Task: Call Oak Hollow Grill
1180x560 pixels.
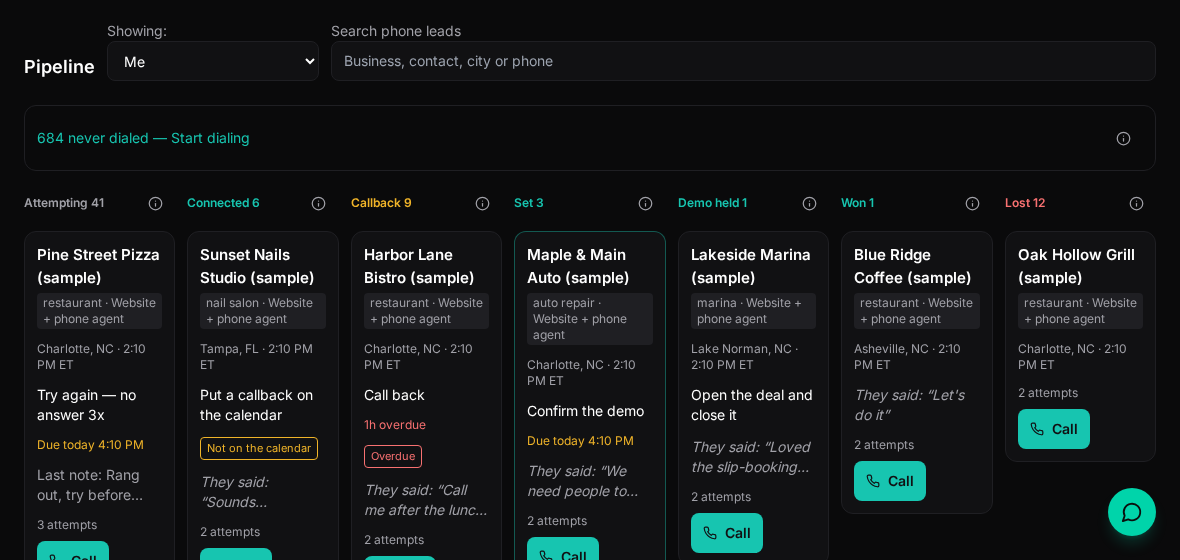Action: pyautogui.click(x=1054, y=429)
